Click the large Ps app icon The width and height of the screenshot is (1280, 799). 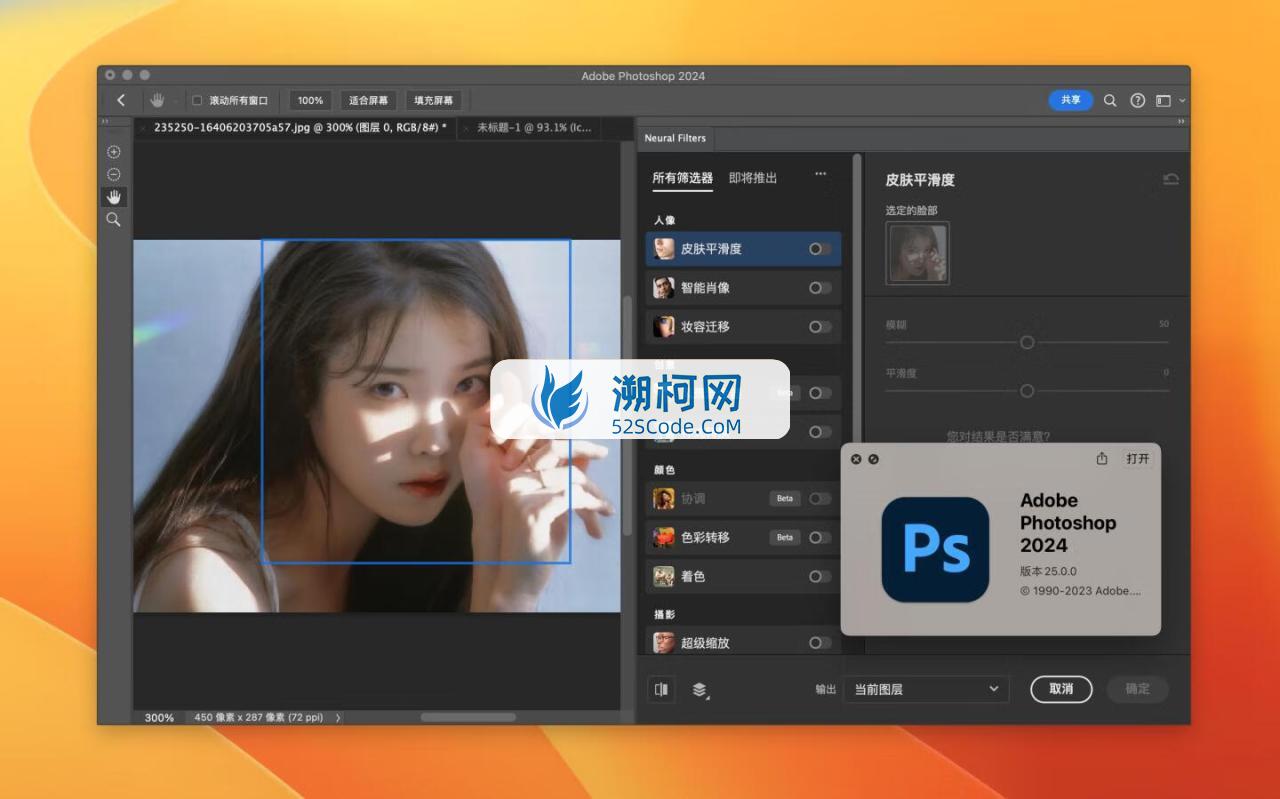pyautogui.click(x=935, y=550)
